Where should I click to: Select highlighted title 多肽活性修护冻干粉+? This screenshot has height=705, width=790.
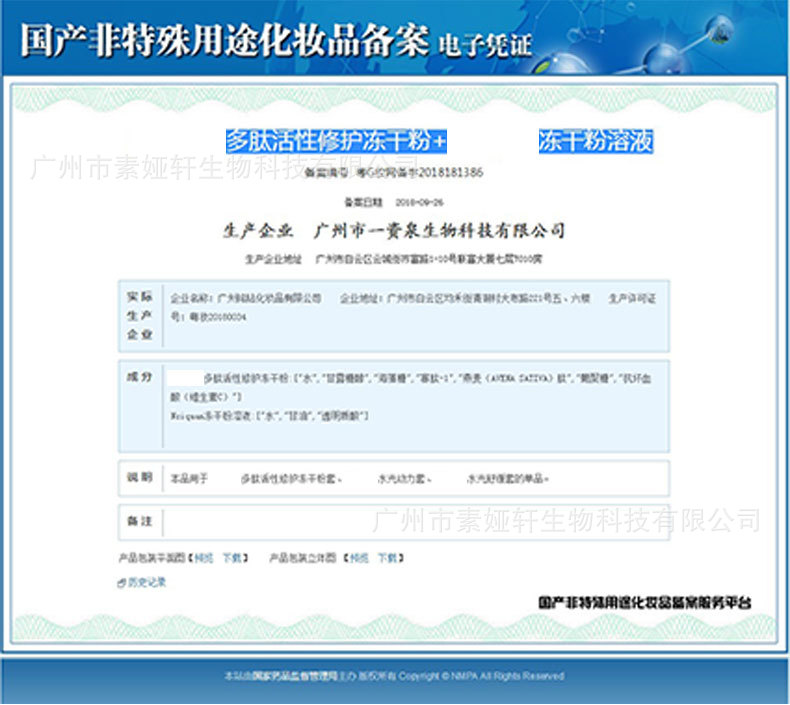click(x=336, y=141)
